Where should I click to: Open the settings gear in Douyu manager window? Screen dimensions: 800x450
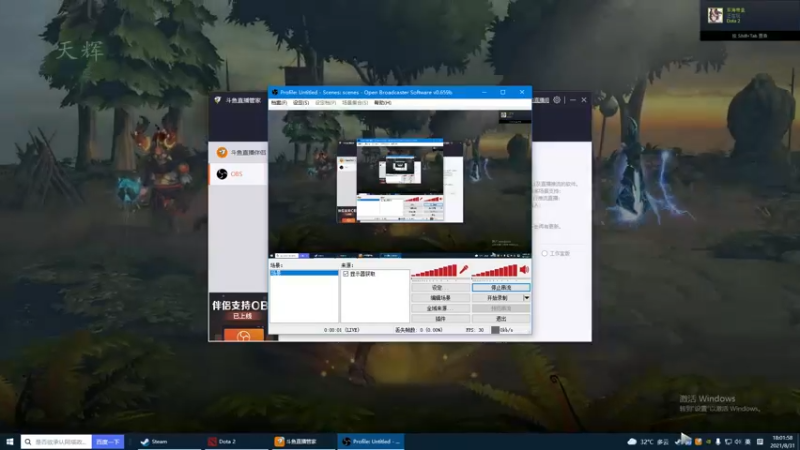pyautogui.click(x=557, y=100)
